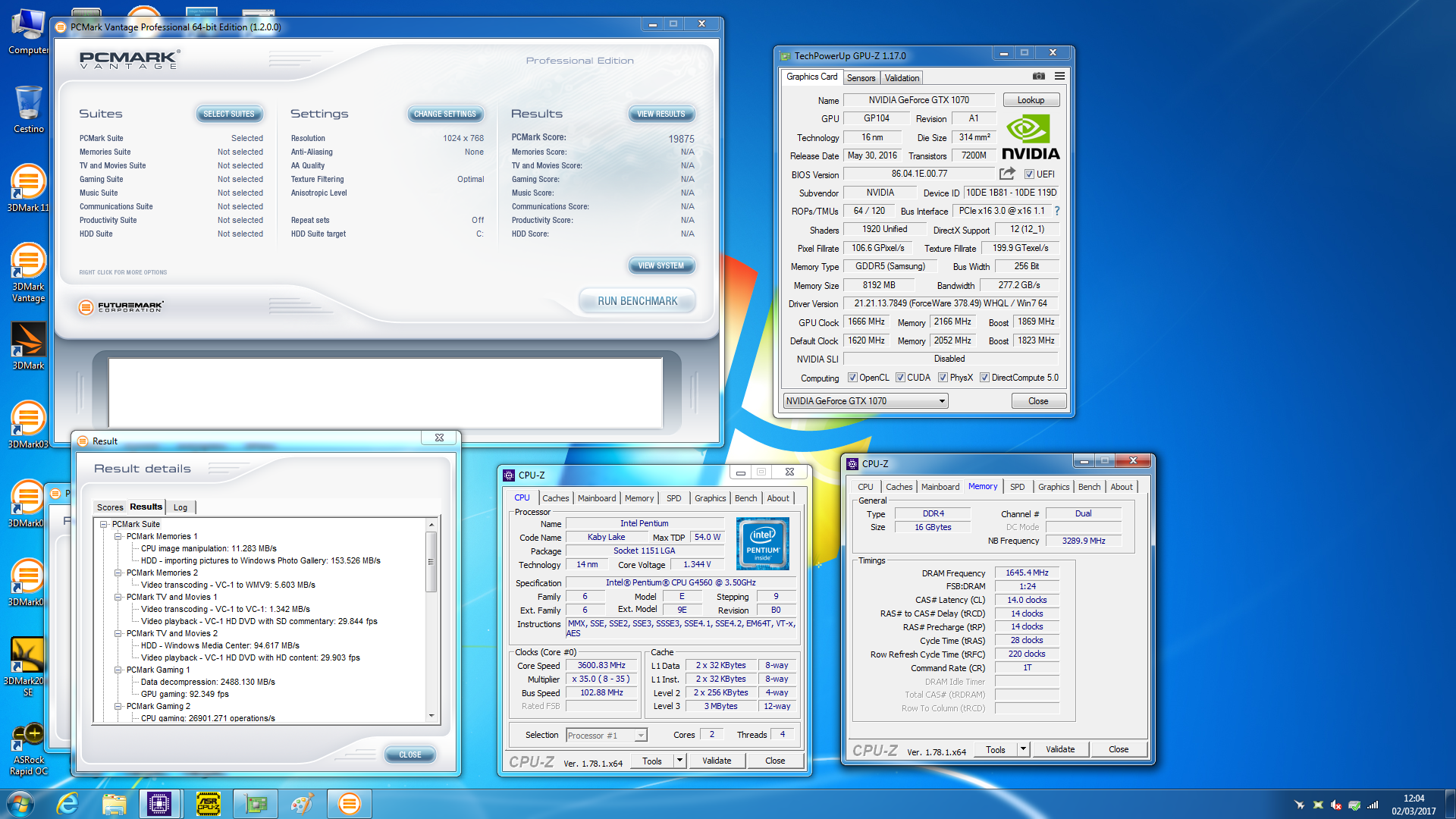Select the 3DMark03 desktop shortcut
Screen dimensions: 1456x819
pos(28,424)
